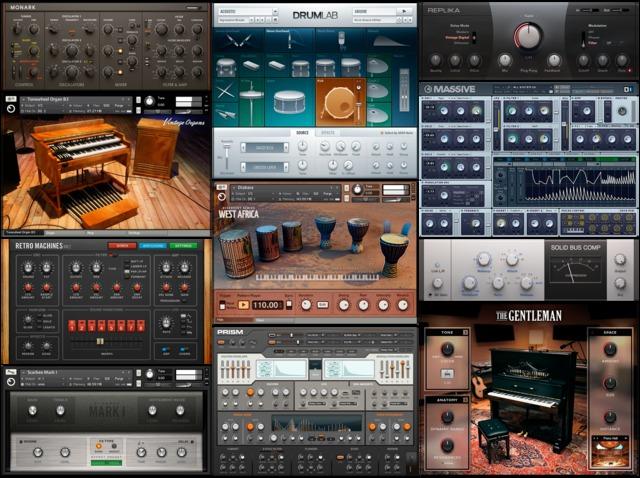This screenshot has height=478, width=640.
Task: Open the Piano Hall selector in The Gentleman
Action: (610, 438)
